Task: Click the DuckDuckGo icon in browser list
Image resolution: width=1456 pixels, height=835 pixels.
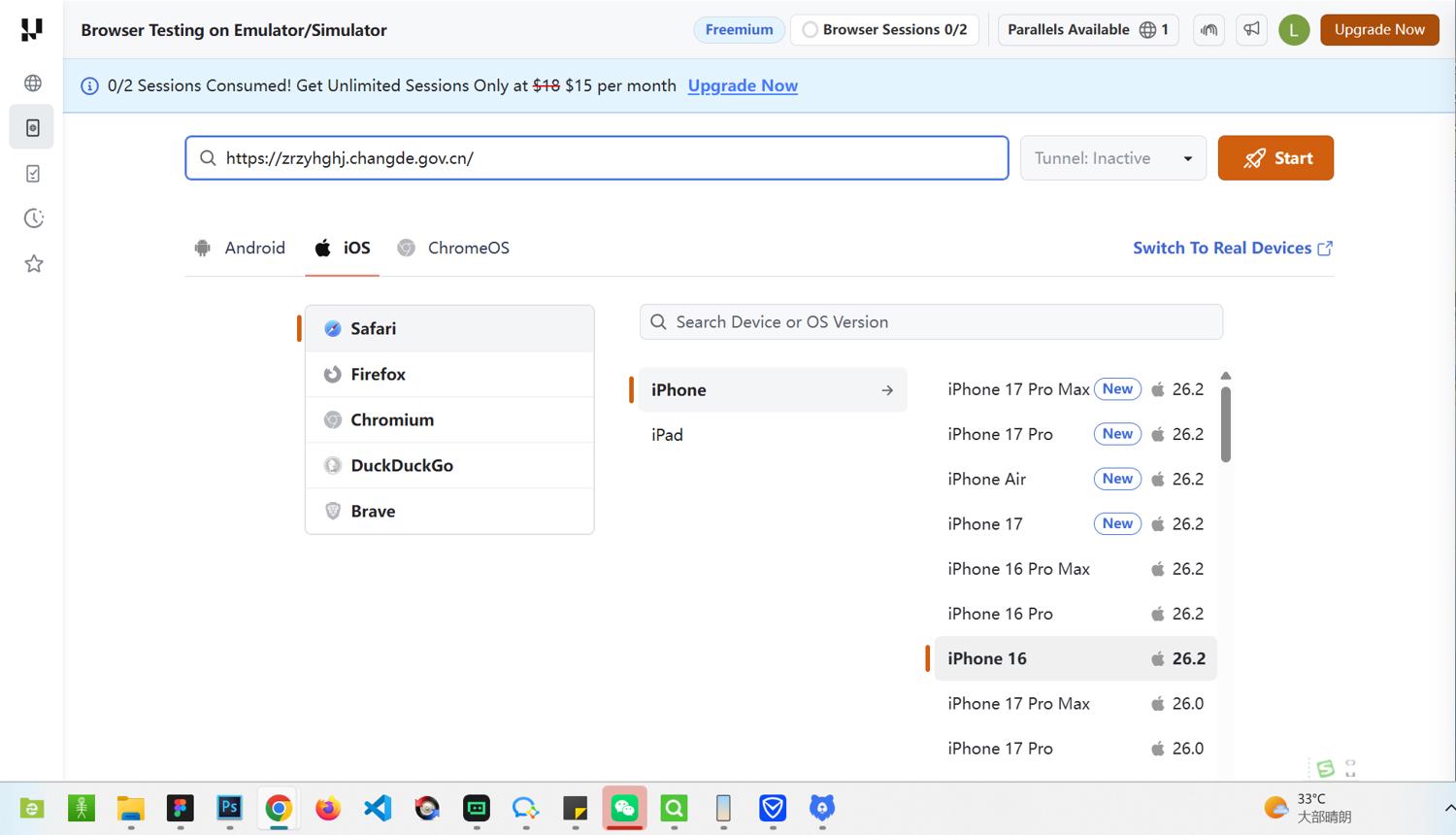Action: (x=333, y=465)
